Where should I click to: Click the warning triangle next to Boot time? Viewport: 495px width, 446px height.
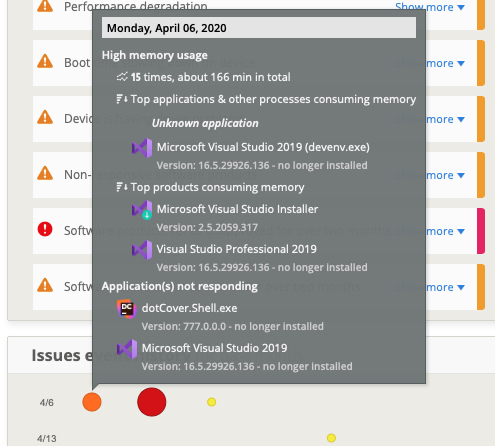point(45,61)
